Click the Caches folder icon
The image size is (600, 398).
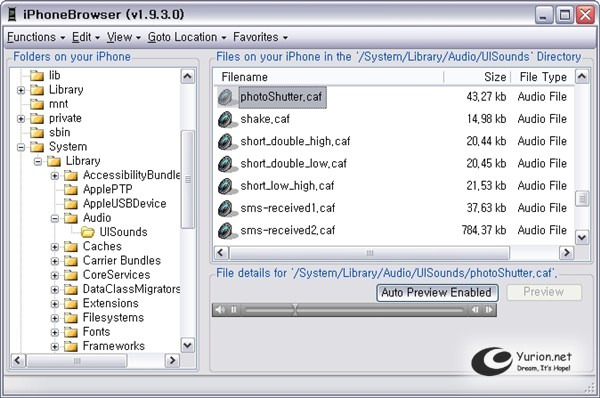coord(71,246)
